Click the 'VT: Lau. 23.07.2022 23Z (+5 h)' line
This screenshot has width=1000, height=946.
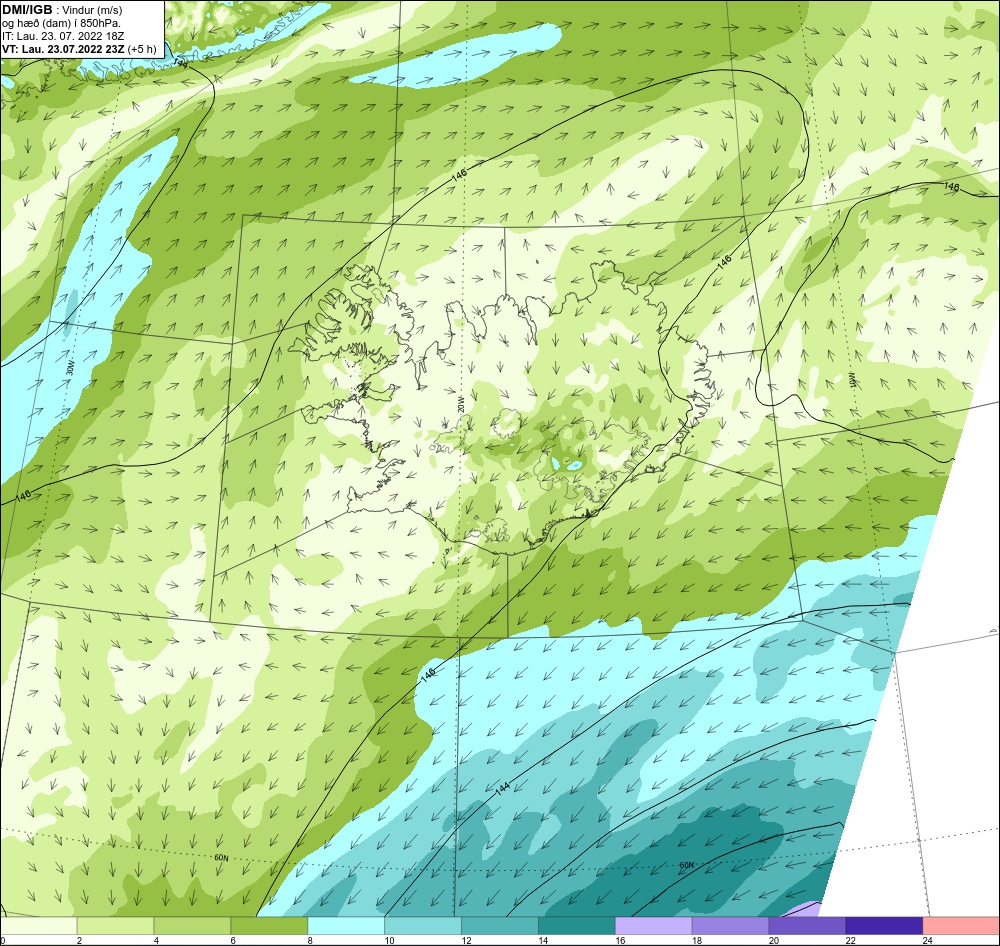(78, 49)
